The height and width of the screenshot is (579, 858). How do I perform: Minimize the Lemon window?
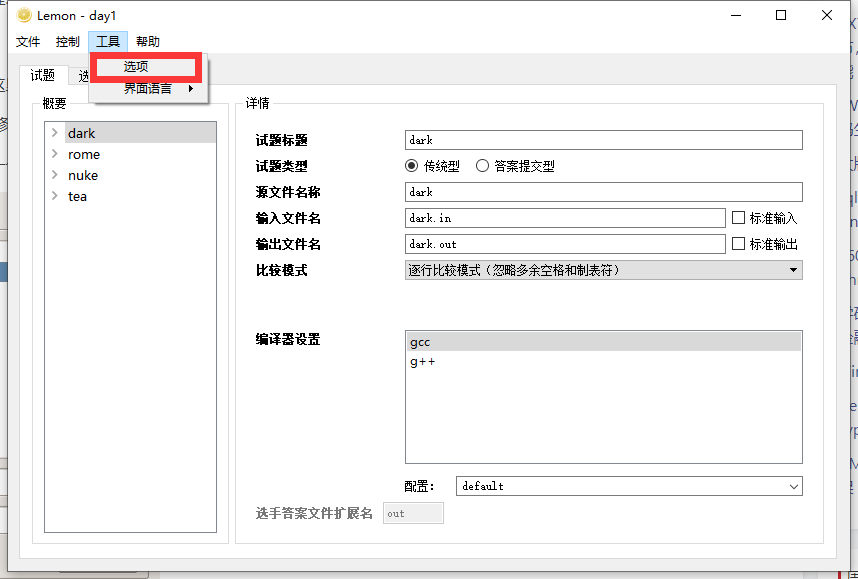736,15
